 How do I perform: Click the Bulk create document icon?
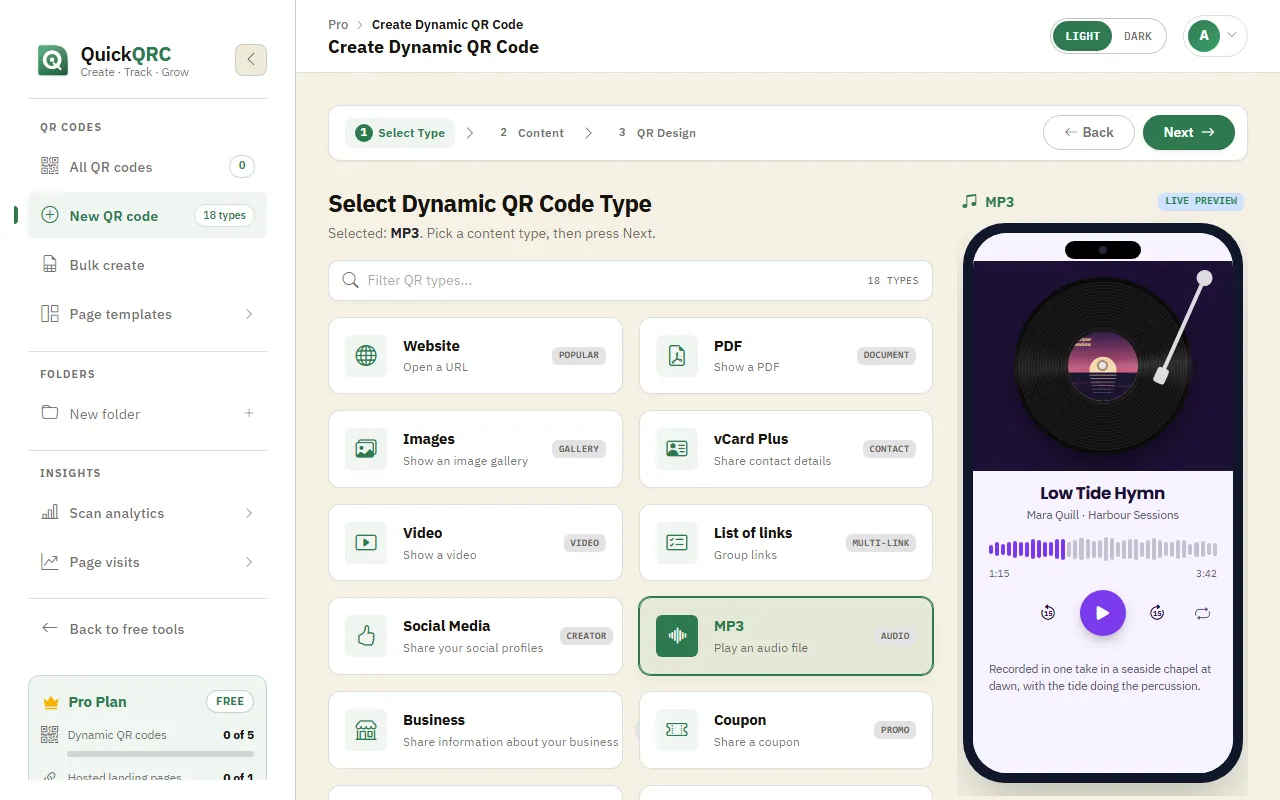pyautogui.click(x=50, y=265)
